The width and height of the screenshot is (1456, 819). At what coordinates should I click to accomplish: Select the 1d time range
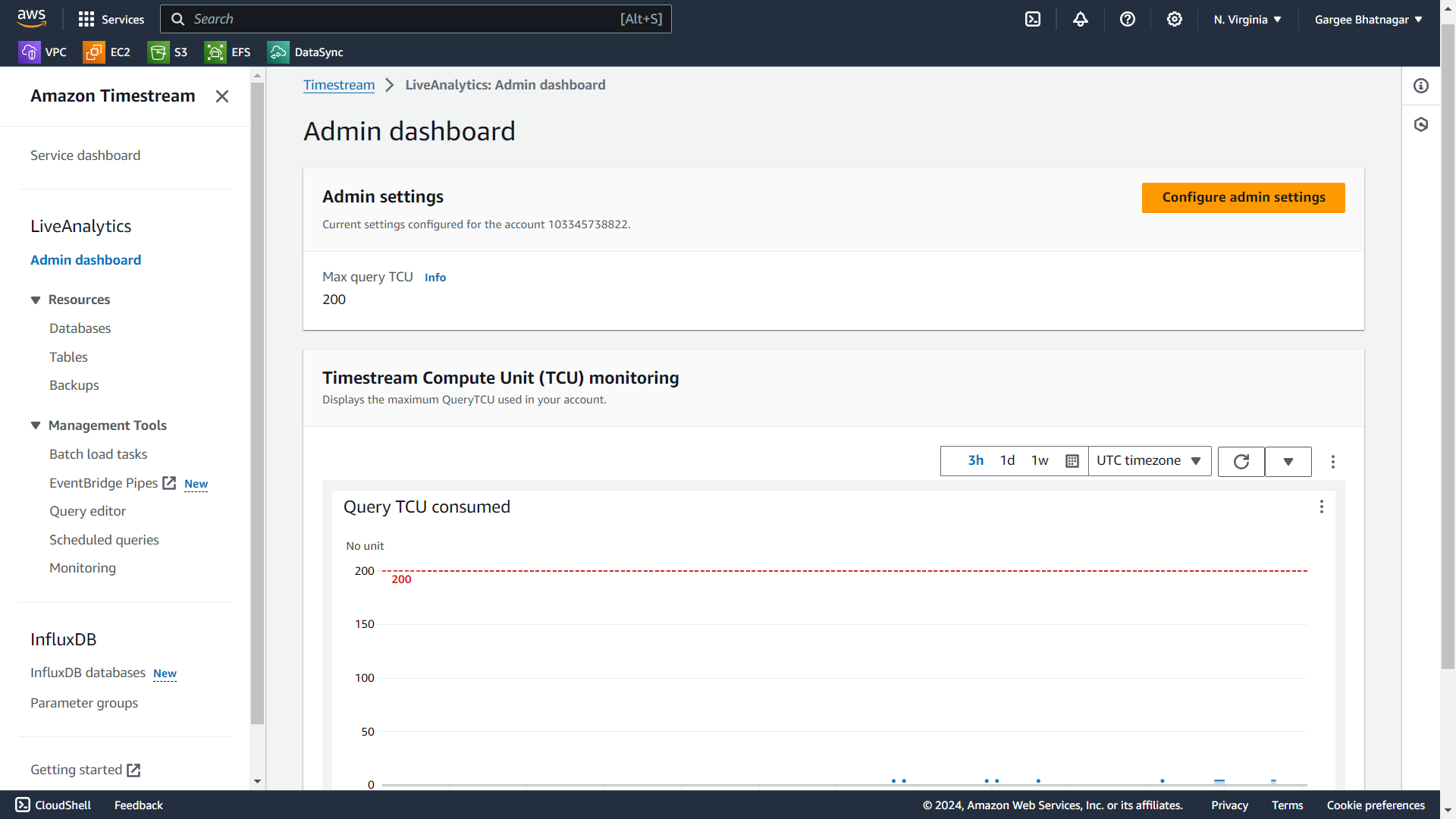(x=1007, y=460)
